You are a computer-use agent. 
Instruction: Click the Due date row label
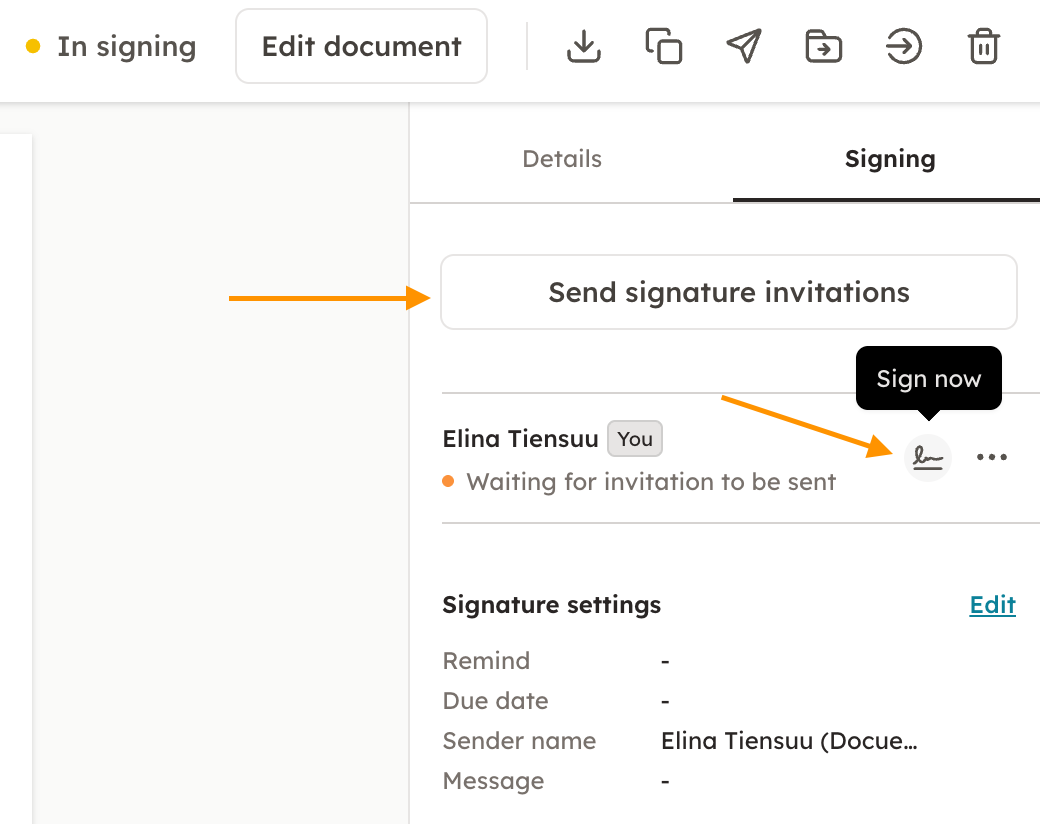tap(495, 701)
